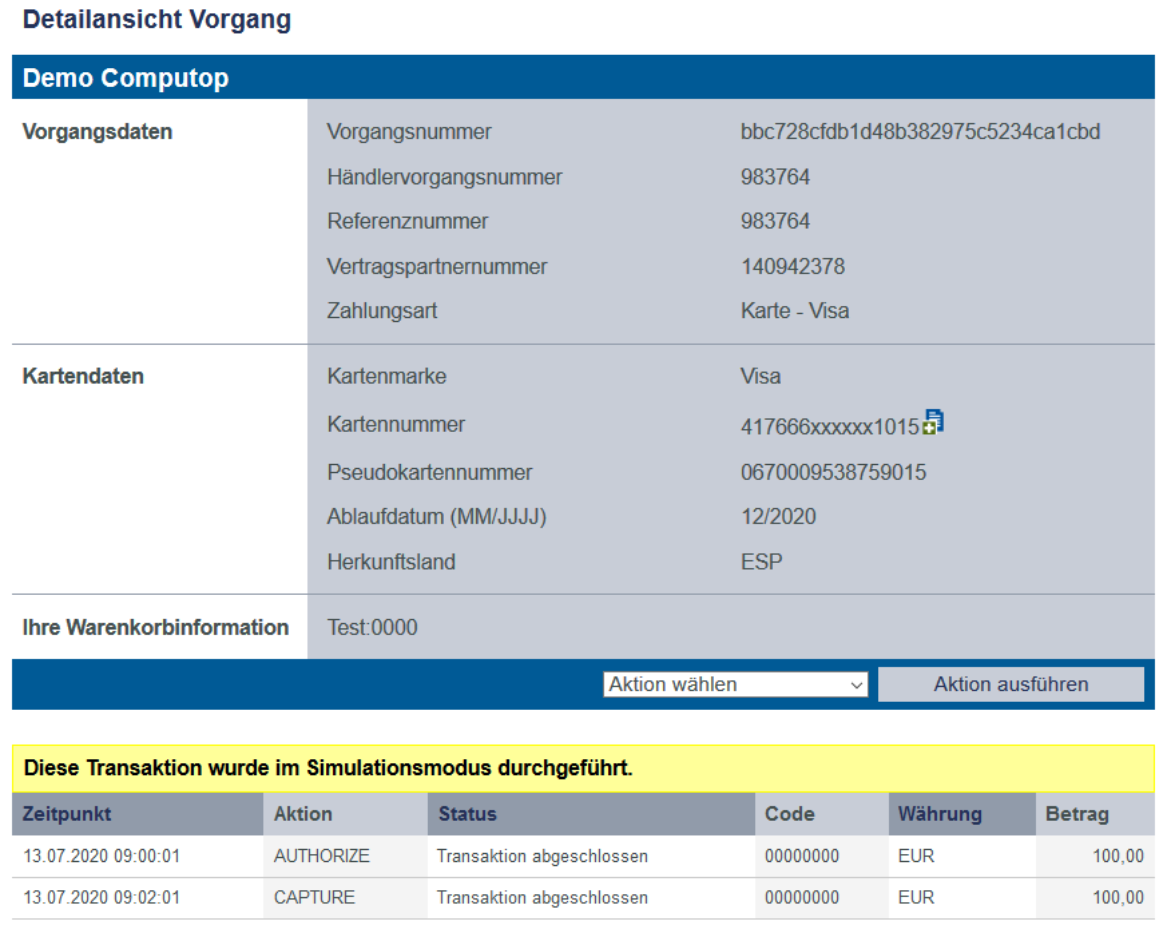
Task: Click the Demo Computop header title
Action: (x=125, y=78)
